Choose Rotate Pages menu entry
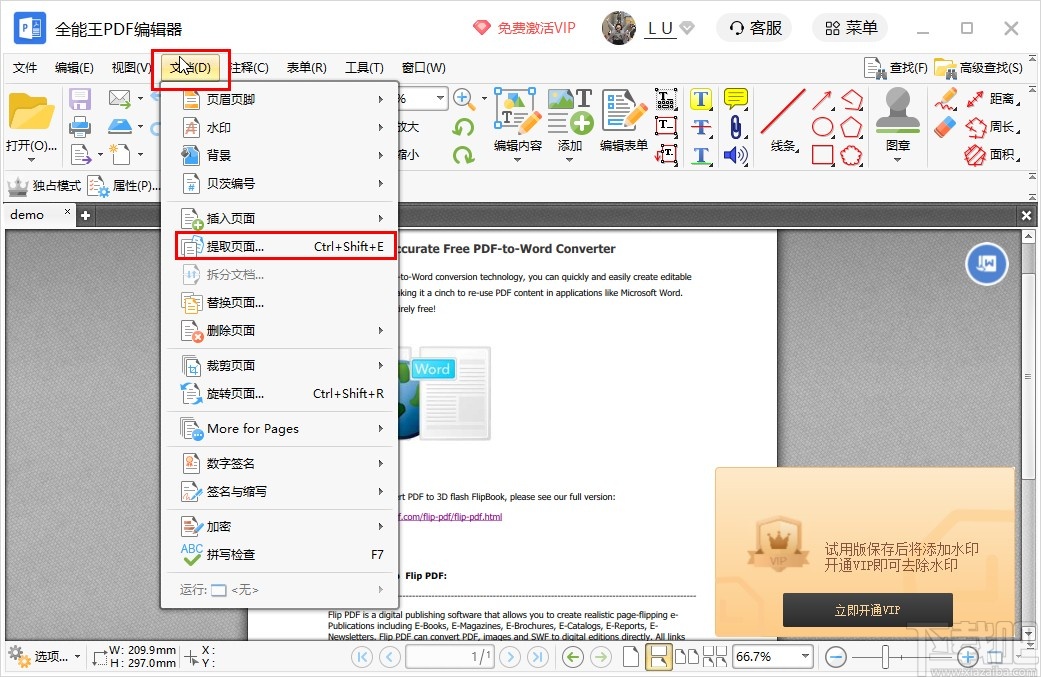This screenshot has height=677, width=1041. [282, 394]
